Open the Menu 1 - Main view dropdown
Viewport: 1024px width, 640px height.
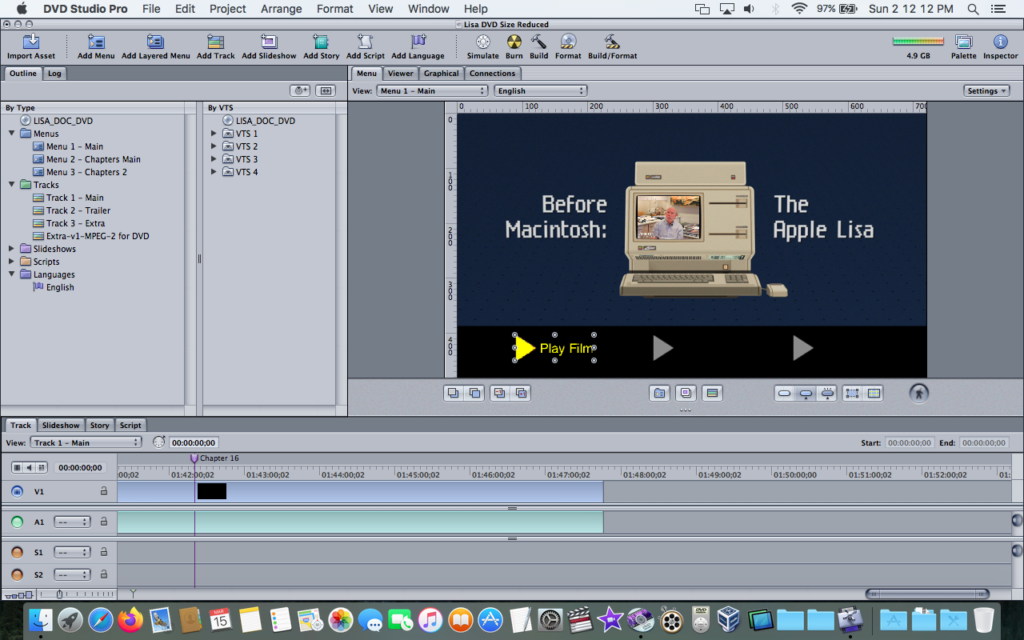coord(432,91)
